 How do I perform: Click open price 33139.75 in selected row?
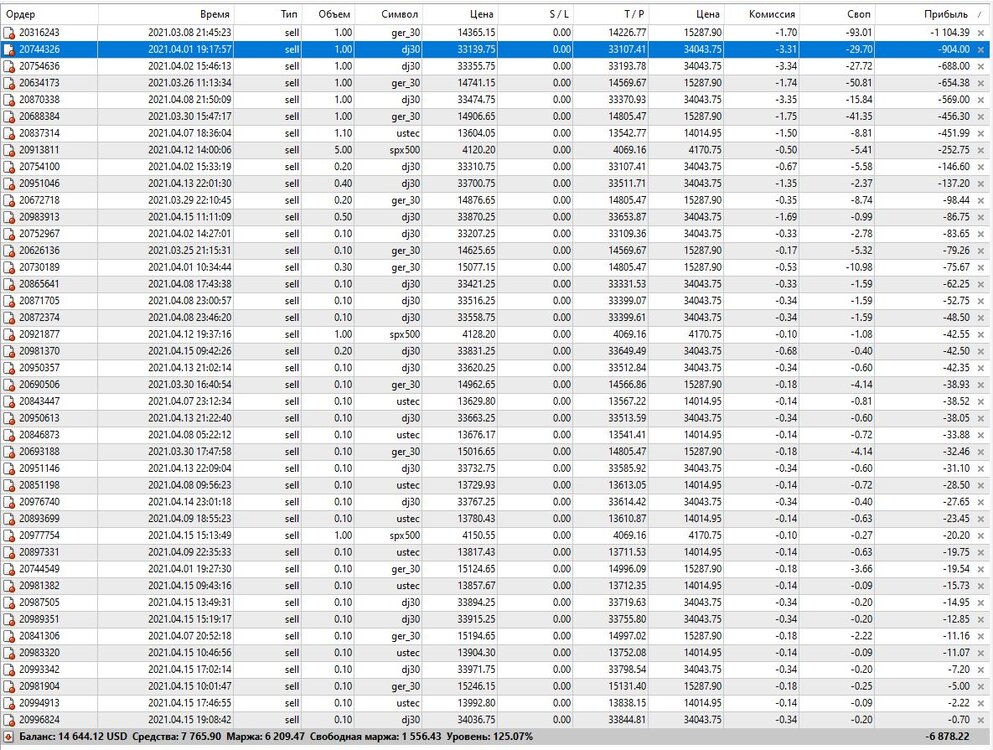point(476,49)
